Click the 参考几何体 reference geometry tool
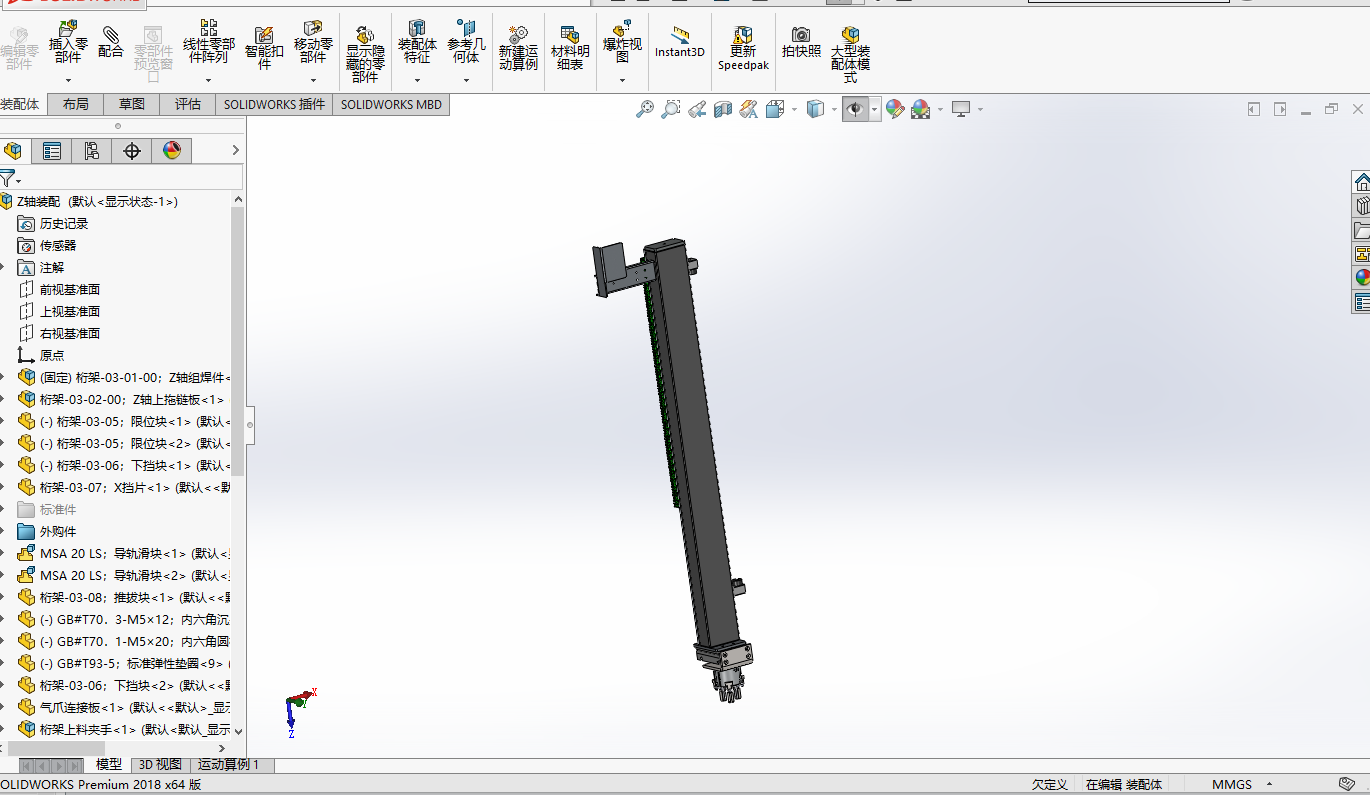 point(466,41)
